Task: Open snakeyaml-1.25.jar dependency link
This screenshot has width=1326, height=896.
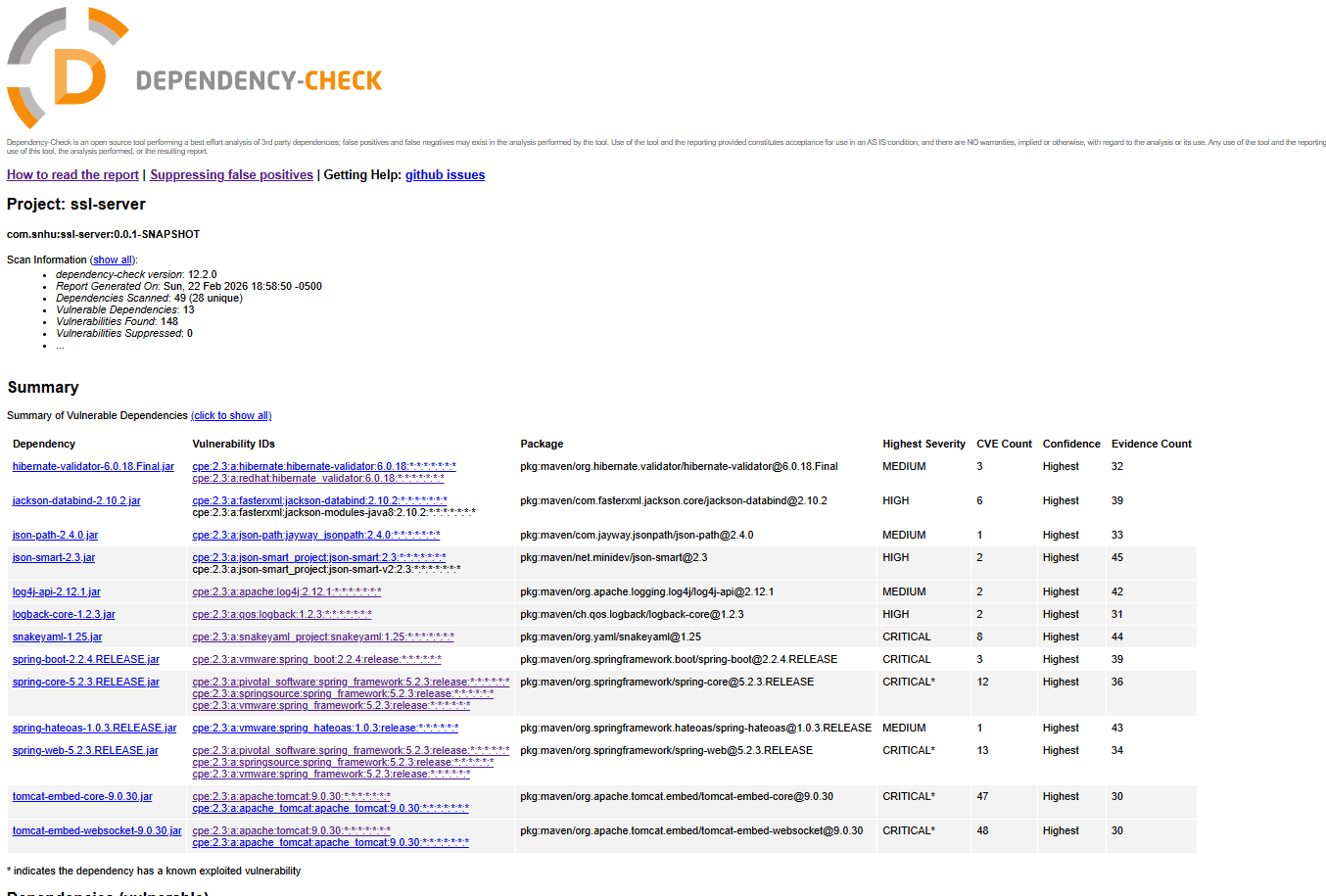Action: coord(57,637)
